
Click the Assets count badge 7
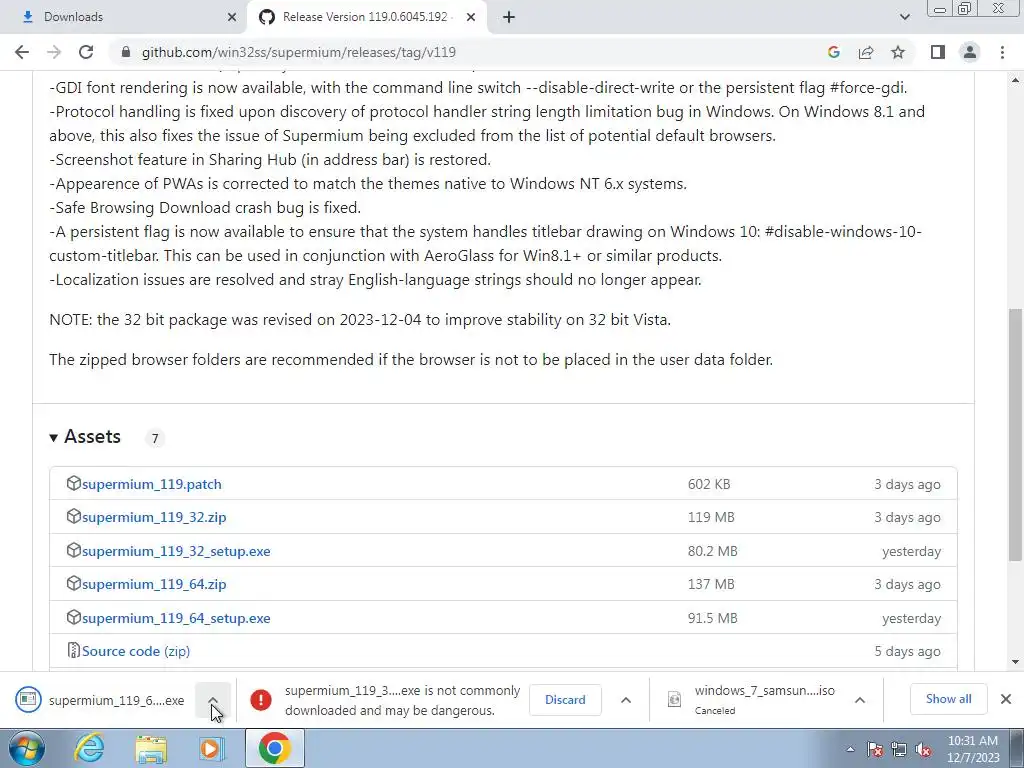coord(155,438)
